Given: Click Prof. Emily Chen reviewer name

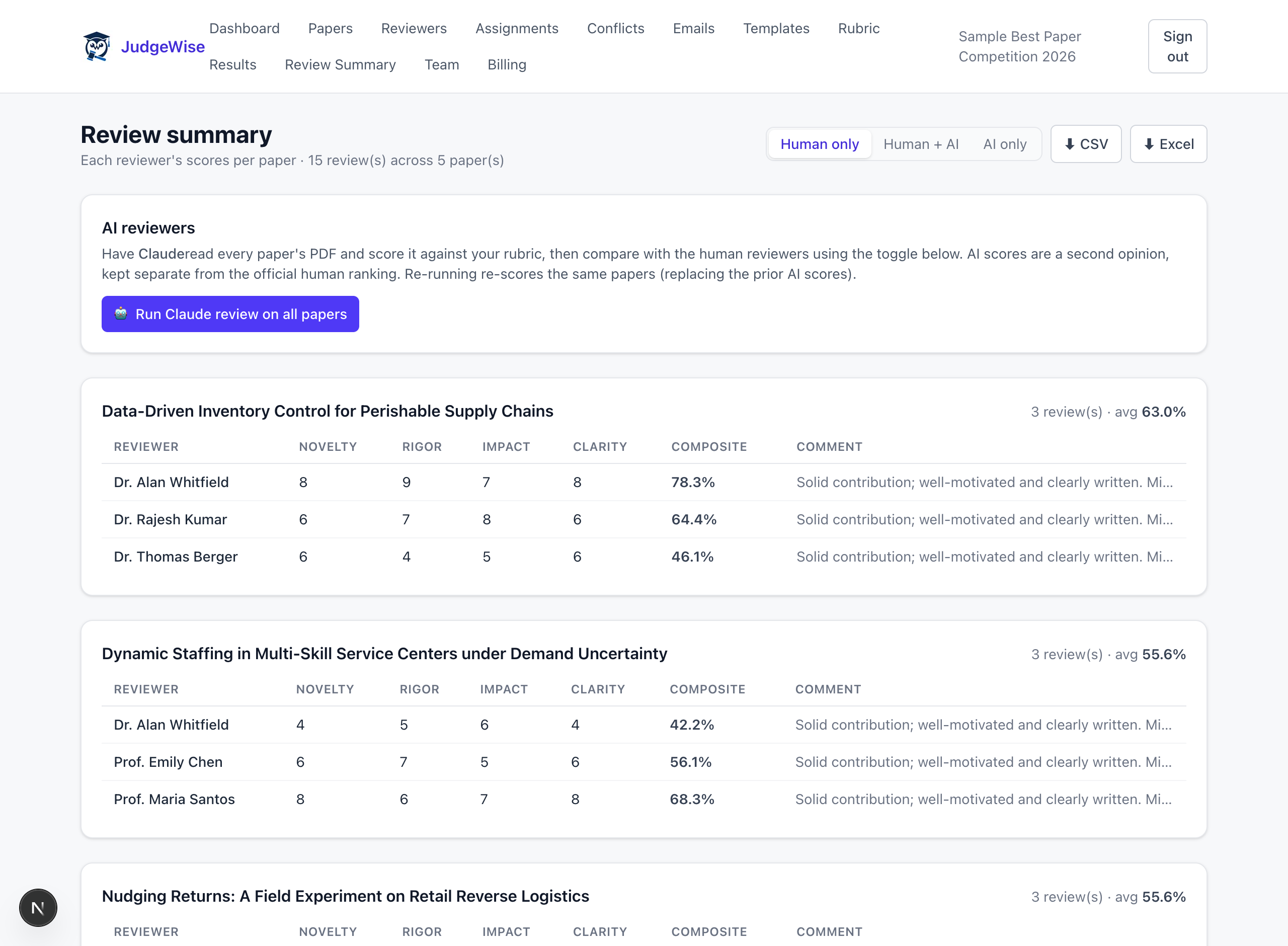Looking at the screenshot, I should click(168, 762).
